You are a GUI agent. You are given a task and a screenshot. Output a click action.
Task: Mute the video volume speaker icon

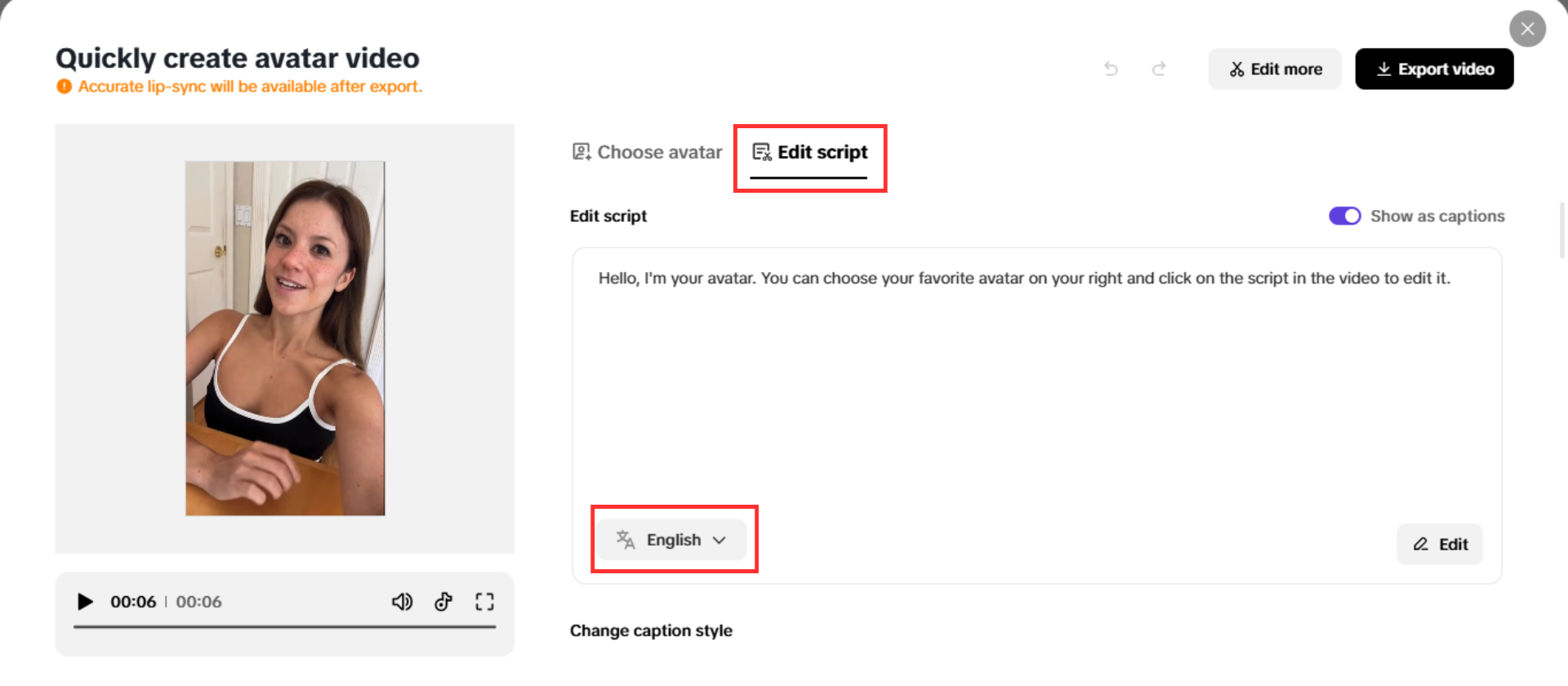[x=402, y=602]
